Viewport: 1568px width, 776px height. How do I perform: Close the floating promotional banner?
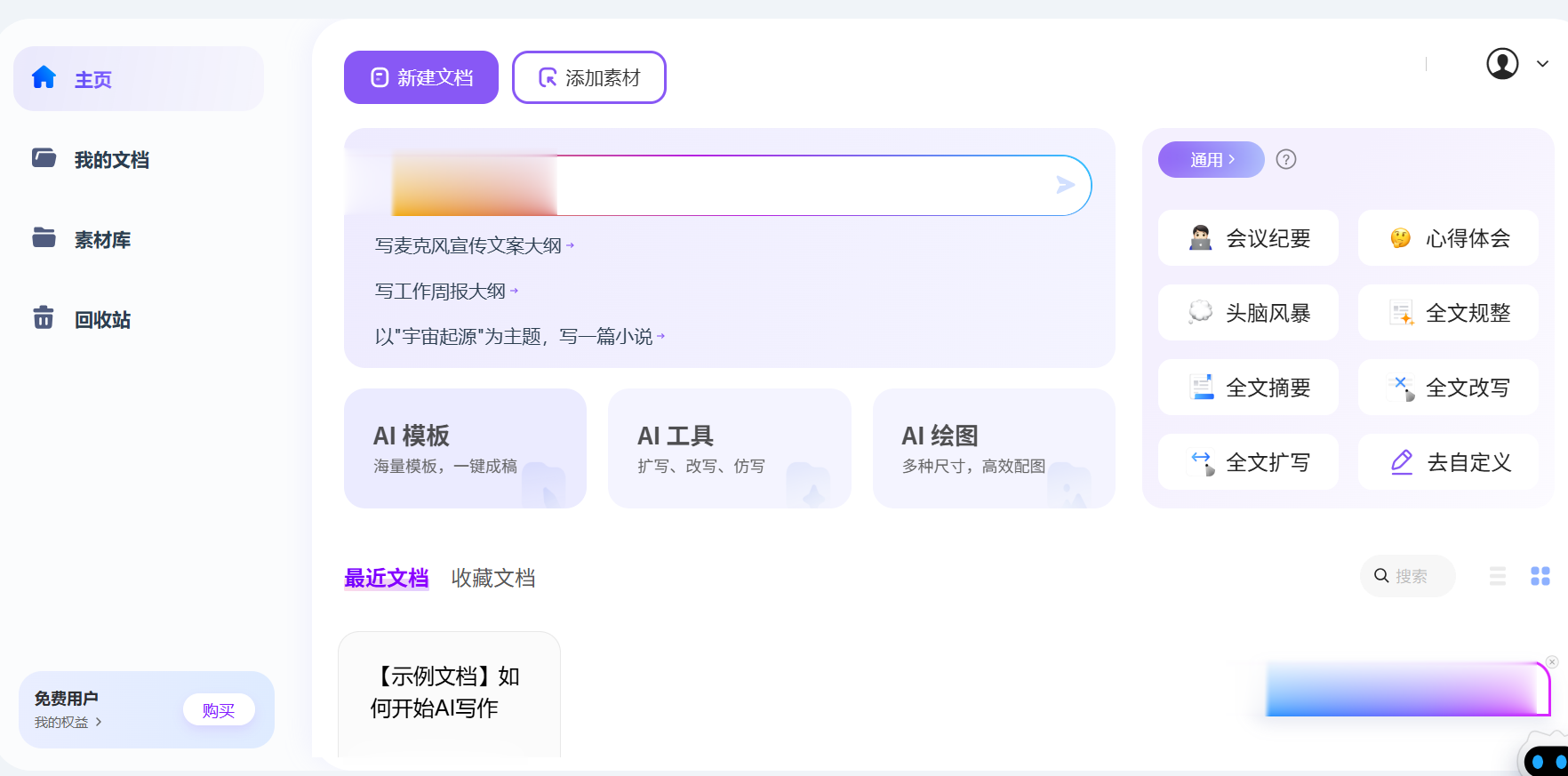point(1552,662)
